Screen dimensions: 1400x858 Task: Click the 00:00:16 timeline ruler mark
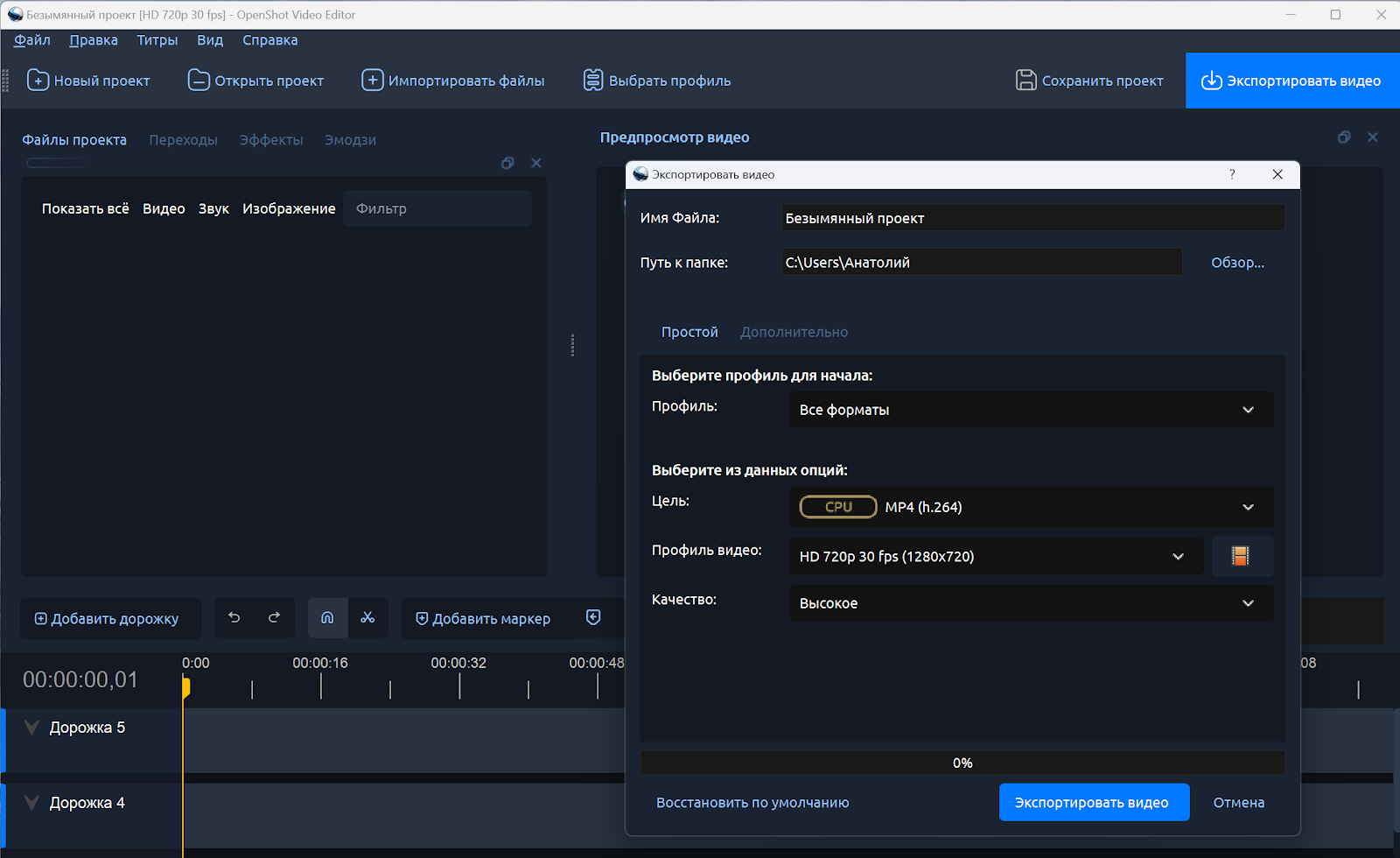point(320,663)
